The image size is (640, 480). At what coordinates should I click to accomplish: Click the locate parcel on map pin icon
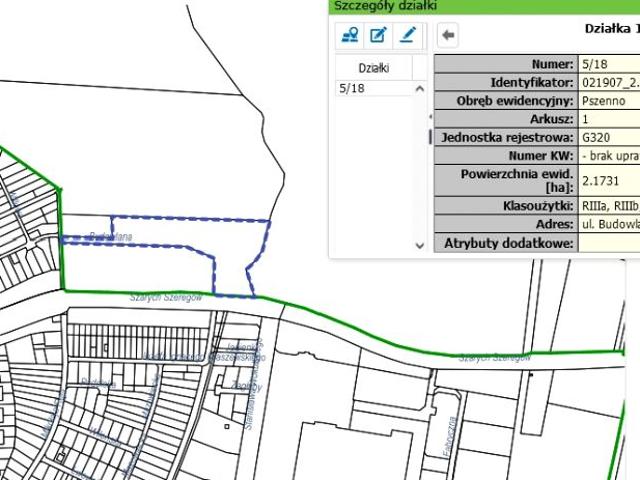point(349,36)
